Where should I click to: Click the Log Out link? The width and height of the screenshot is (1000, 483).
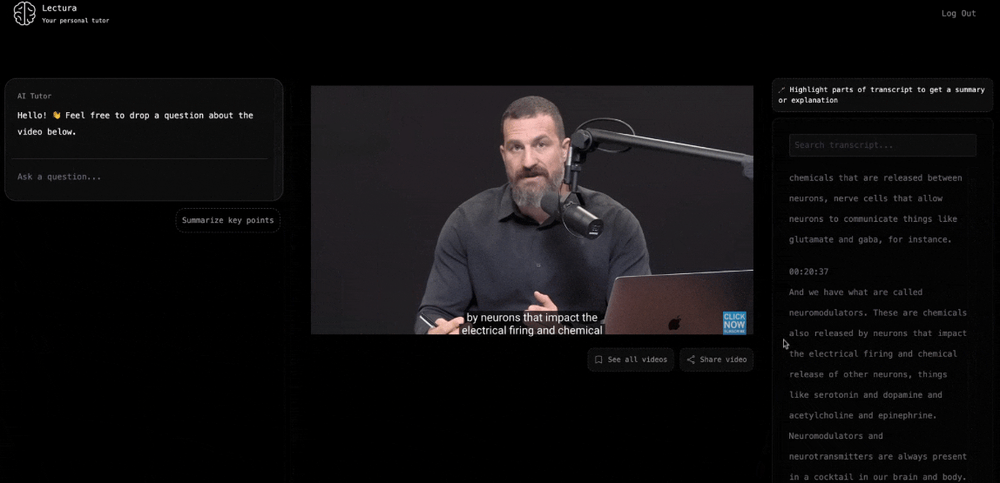click(959, 13)
